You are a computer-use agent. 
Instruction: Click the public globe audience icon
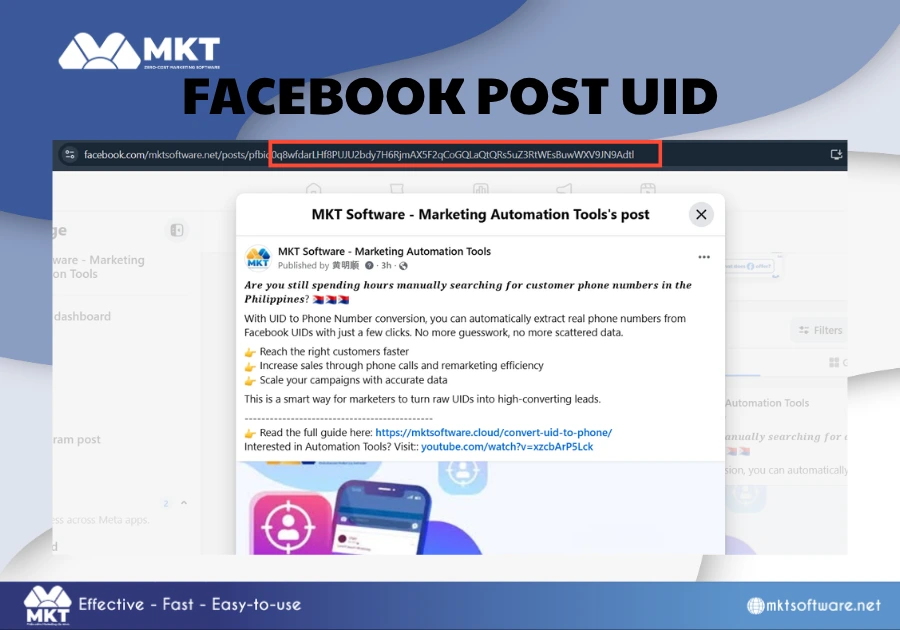point(404,266)
